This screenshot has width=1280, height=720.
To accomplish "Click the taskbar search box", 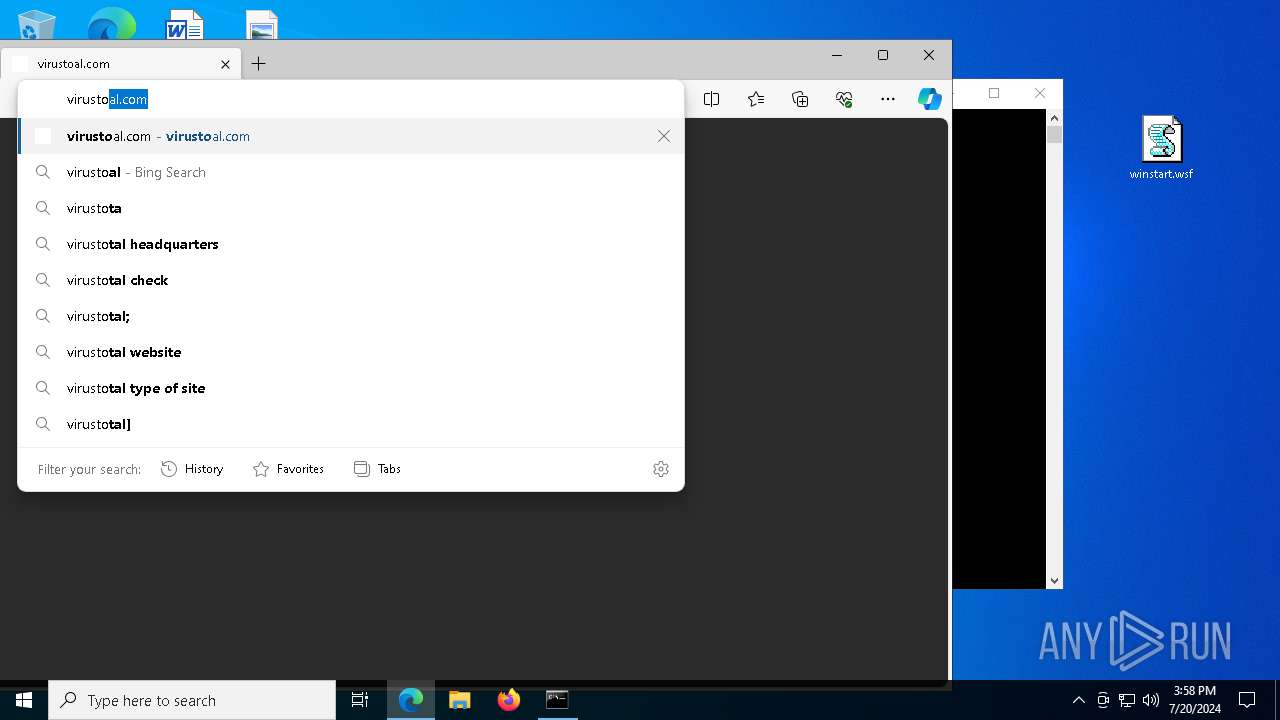I will click(x=192, y=700).
